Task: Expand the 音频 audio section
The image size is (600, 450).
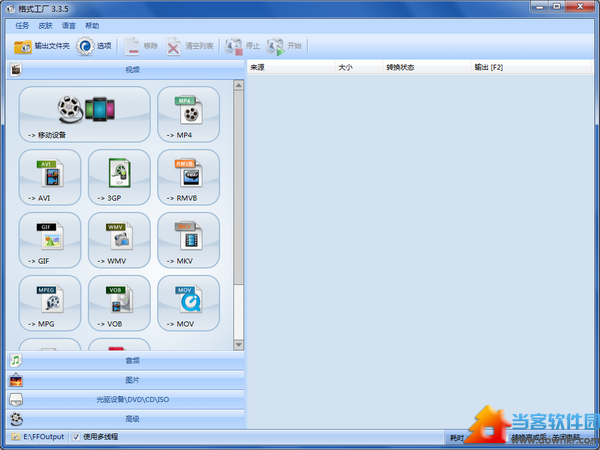Action: [125, 360]
